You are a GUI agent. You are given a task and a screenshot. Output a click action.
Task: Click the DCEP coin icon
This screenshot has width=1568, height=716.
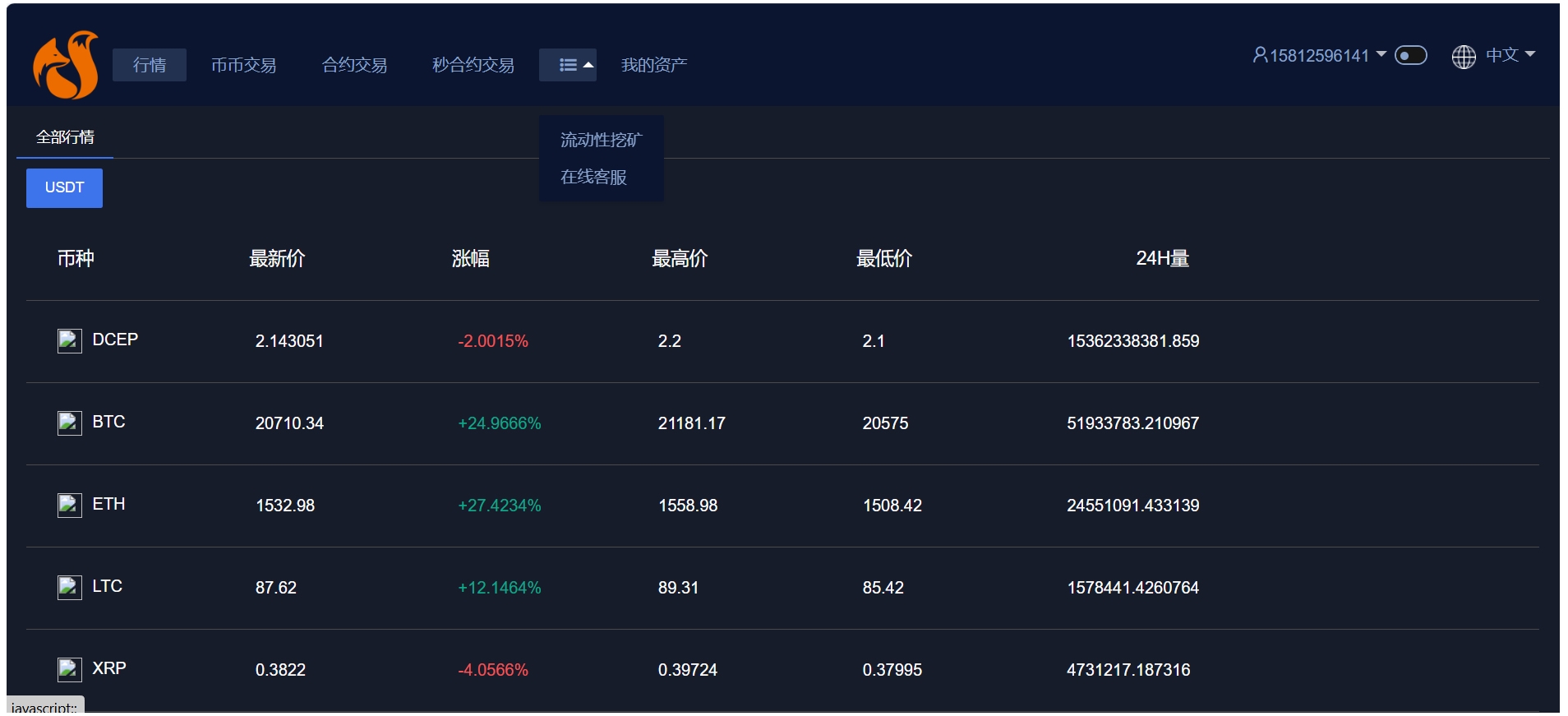(x=69, y=340)
